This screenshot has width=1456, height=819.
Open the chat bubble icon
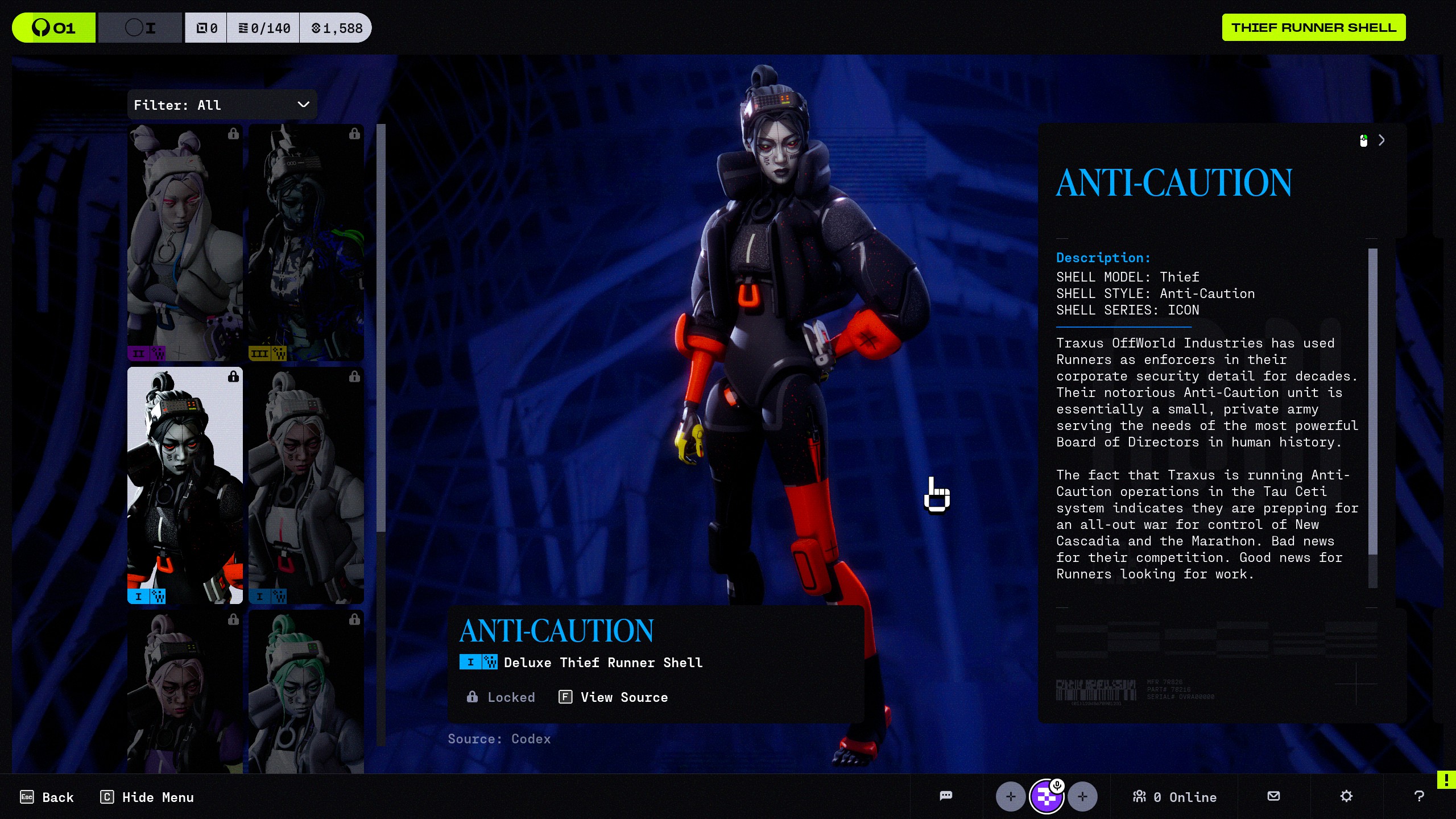[946, 796]
